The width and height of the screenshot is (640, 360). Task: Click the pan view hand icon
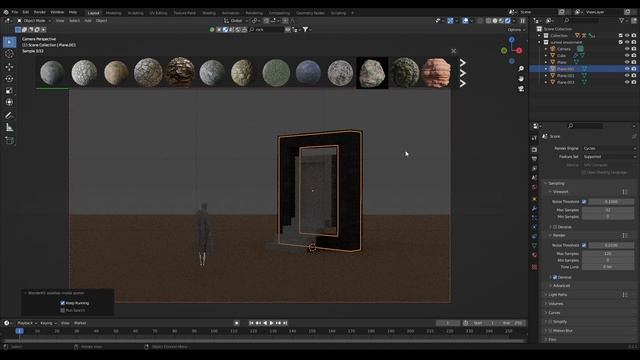pyautogui.click(x=521, y=79)
